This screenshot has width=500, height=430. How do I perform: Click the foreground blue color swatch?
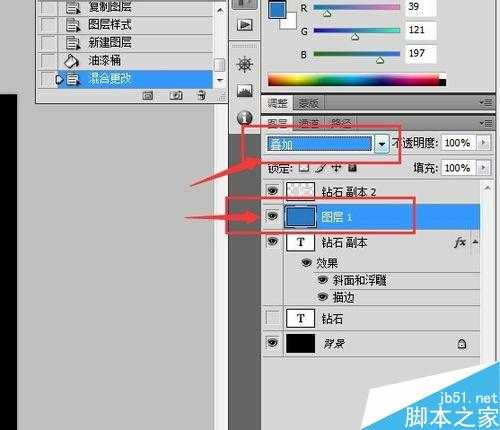(277, 9)
